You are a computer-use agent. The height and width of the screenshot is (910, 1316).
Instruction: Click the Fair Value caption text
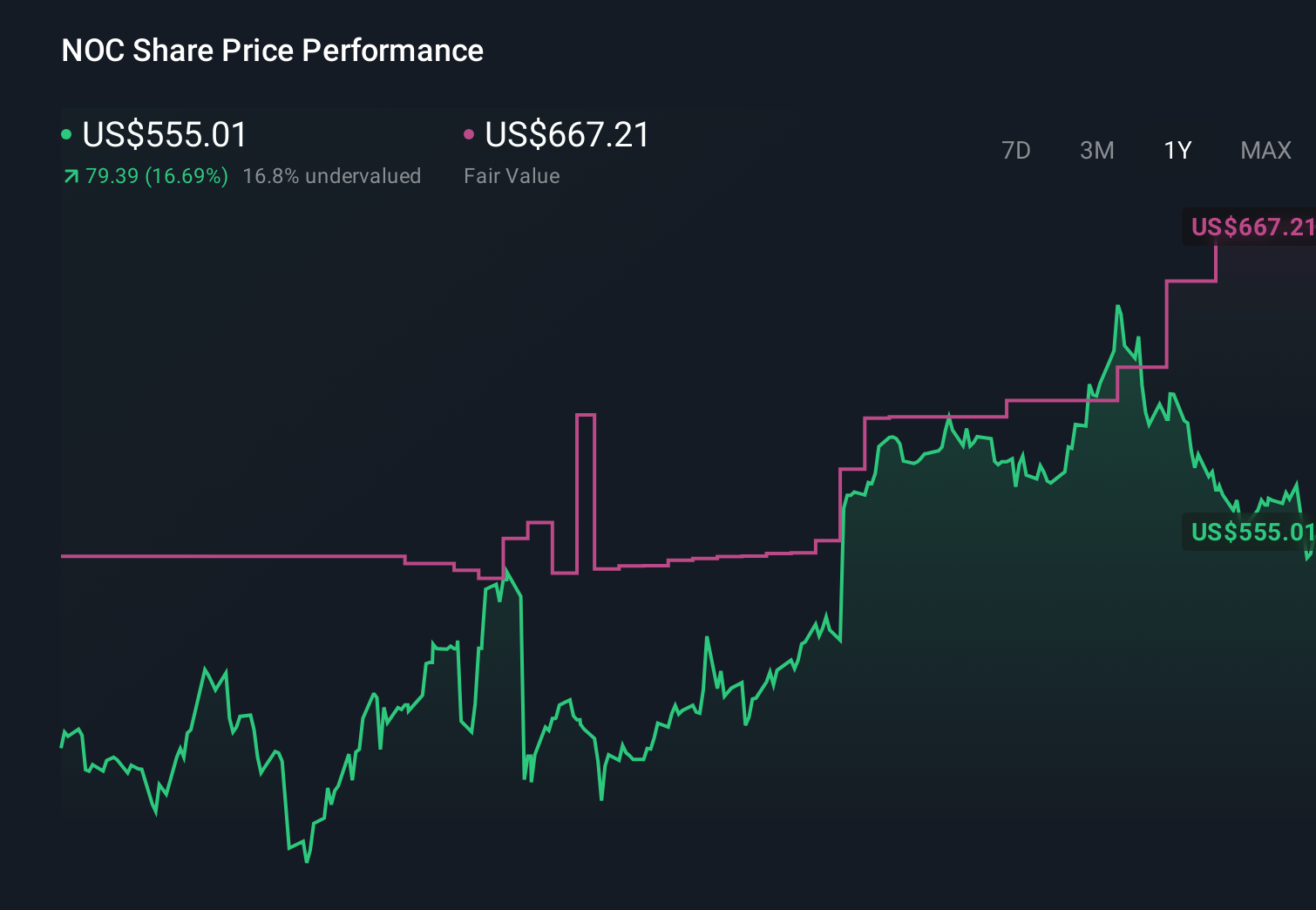coord(512,175)
